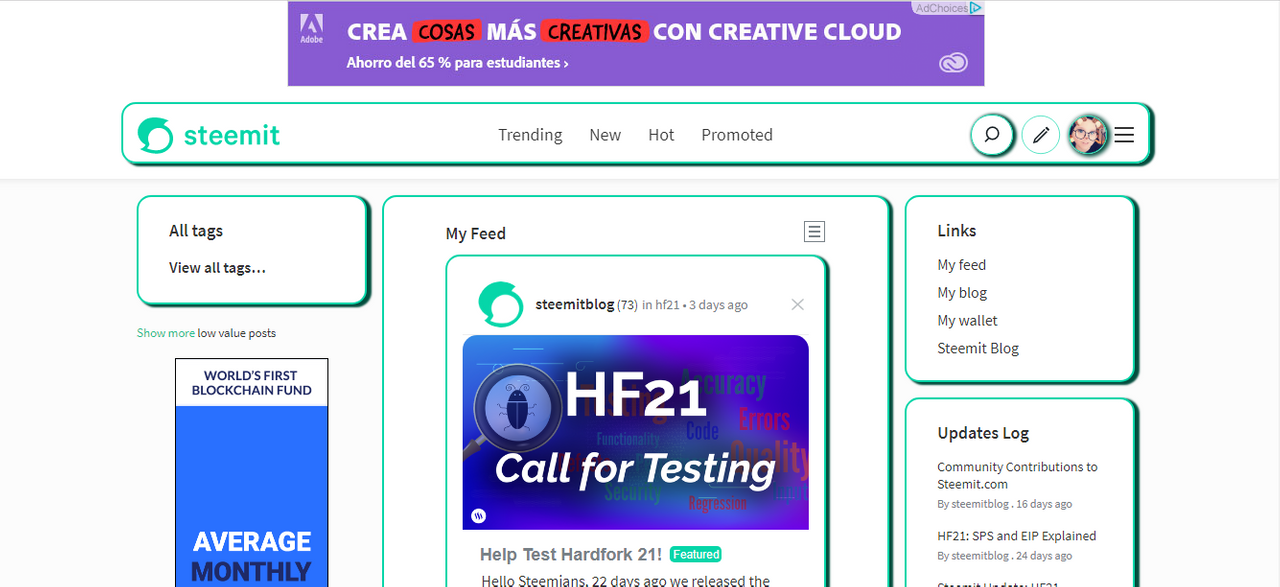
Task: Open the Hot tab
Action: (661, 135)
